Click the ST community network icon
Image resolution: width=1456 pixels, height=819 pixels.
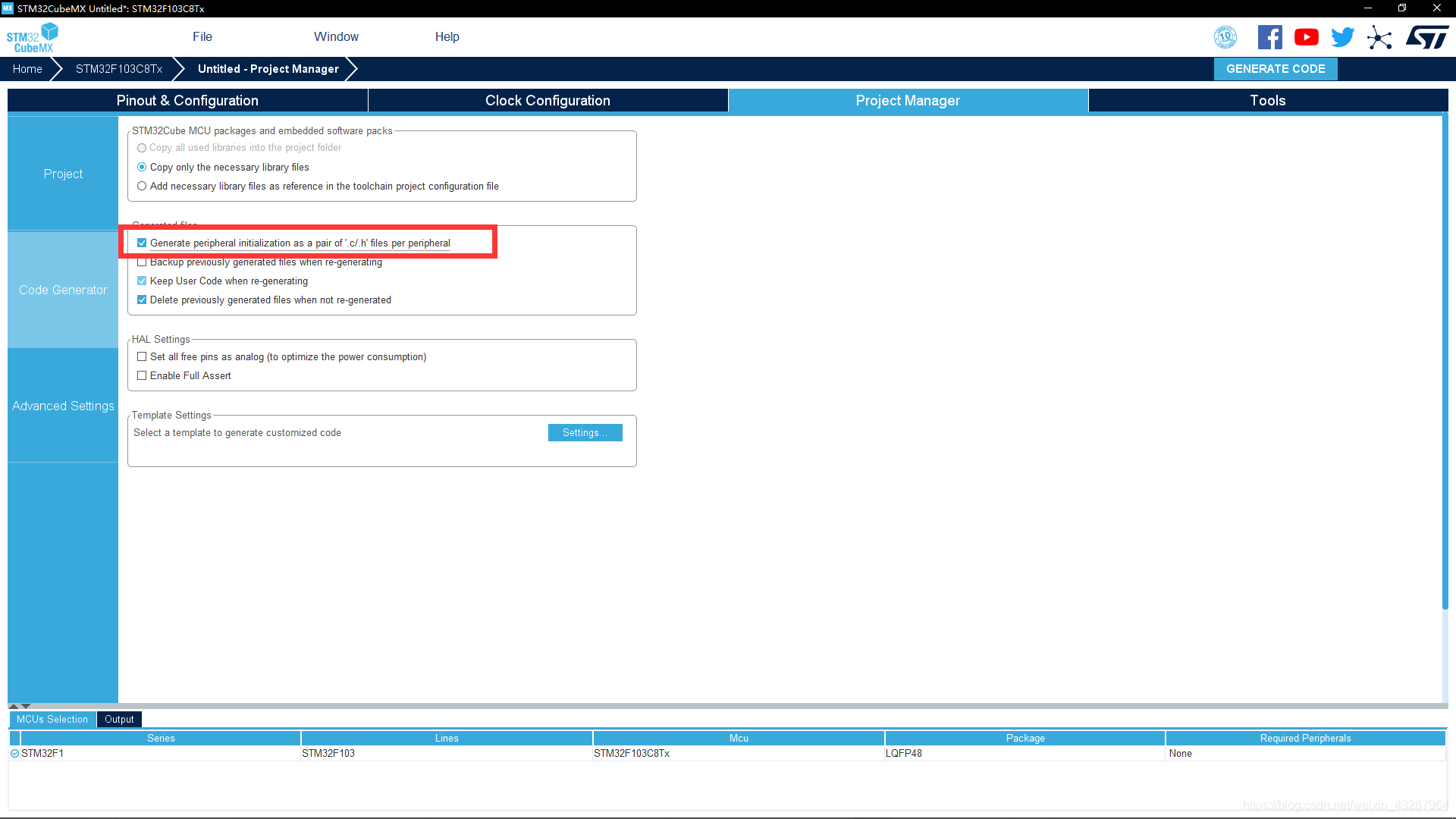tap(1380, 37)
